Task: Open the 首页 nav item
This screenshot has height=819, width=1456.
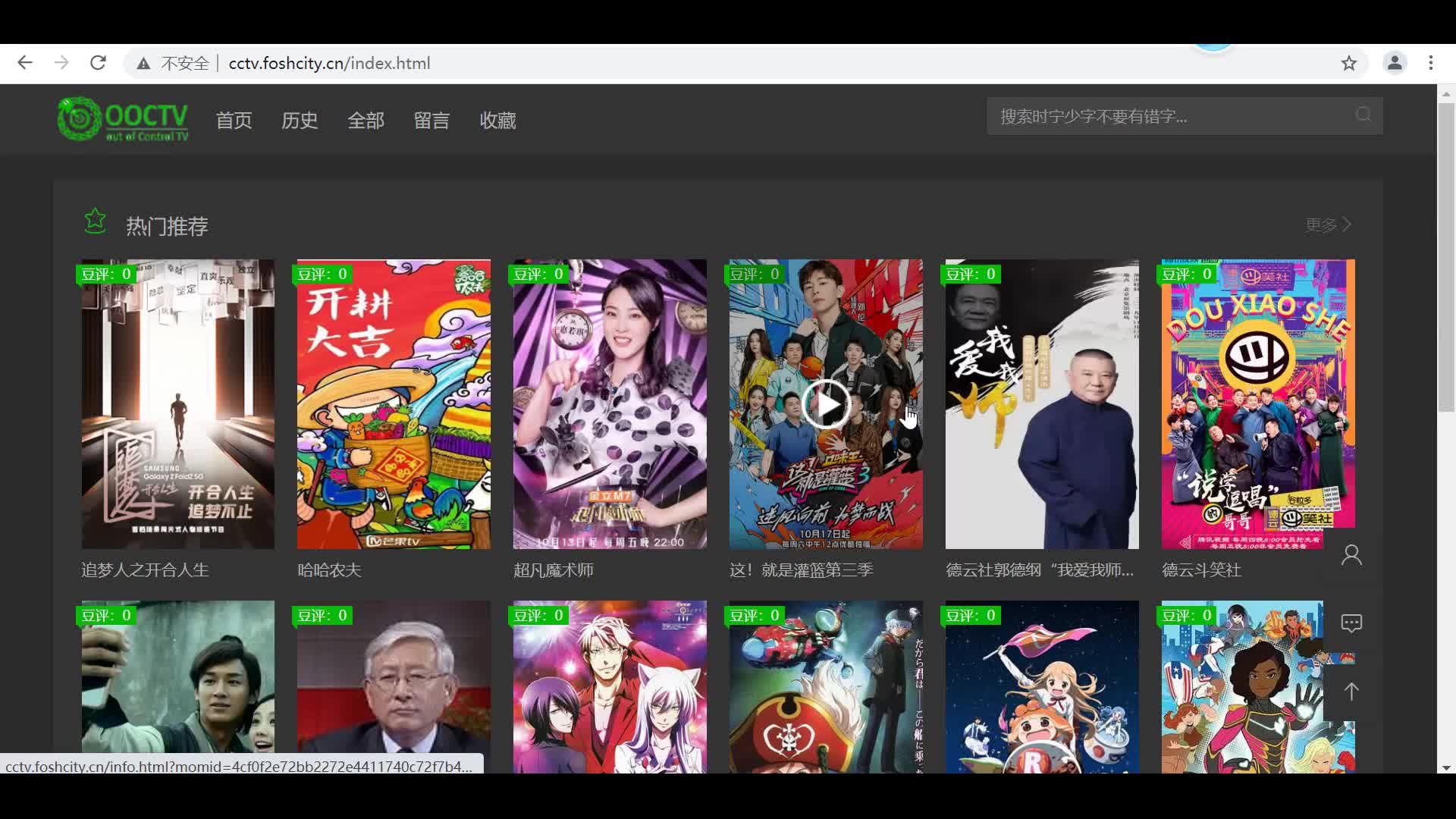Action: coord(234,120)
